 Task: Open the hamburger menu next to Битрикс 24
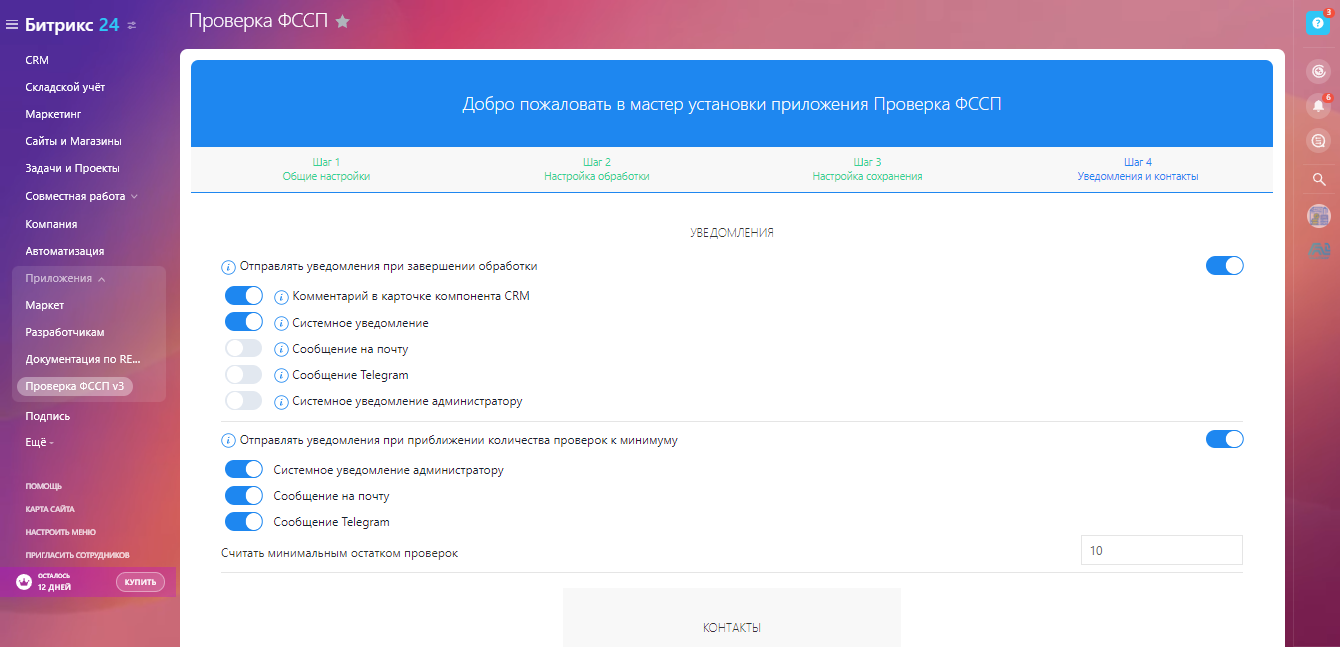coord(12,25)
